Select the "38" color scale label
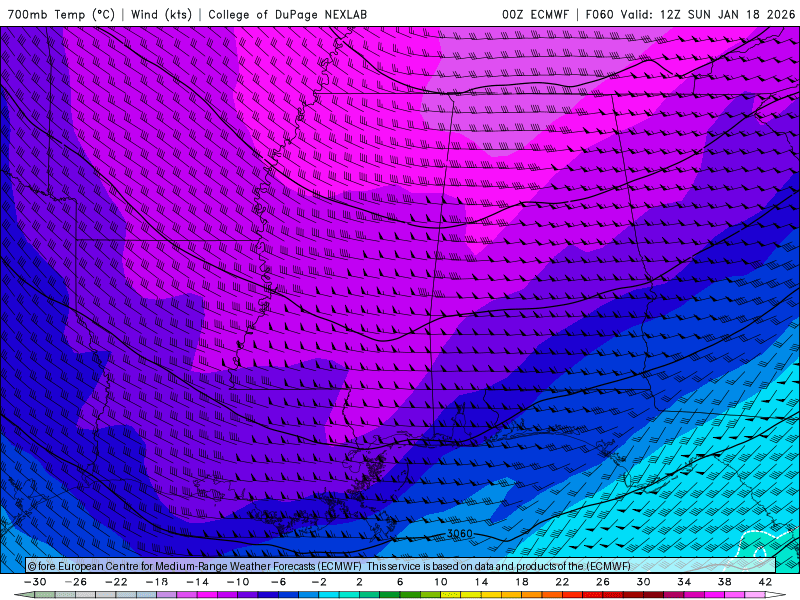 coord(724,582)
